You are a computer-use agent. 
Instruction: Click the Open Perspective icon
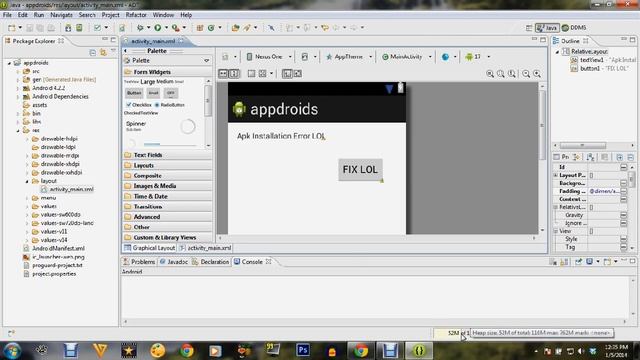pyautogui.click(x=529, y=27)
